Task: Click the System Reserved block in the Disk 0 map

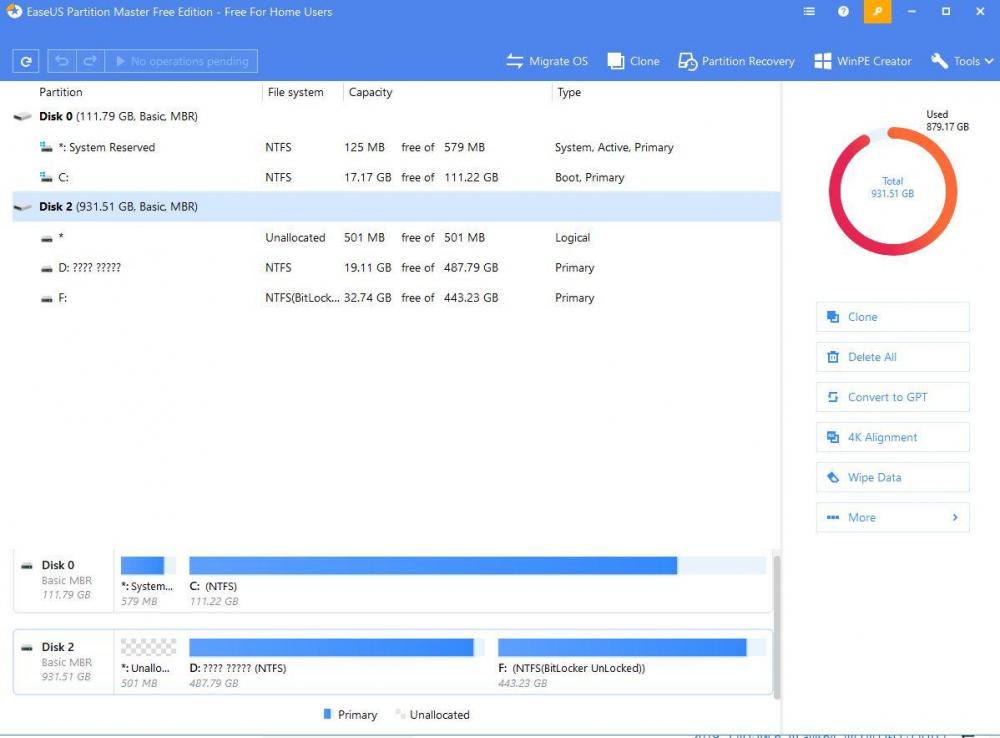Action: (148, 565)
